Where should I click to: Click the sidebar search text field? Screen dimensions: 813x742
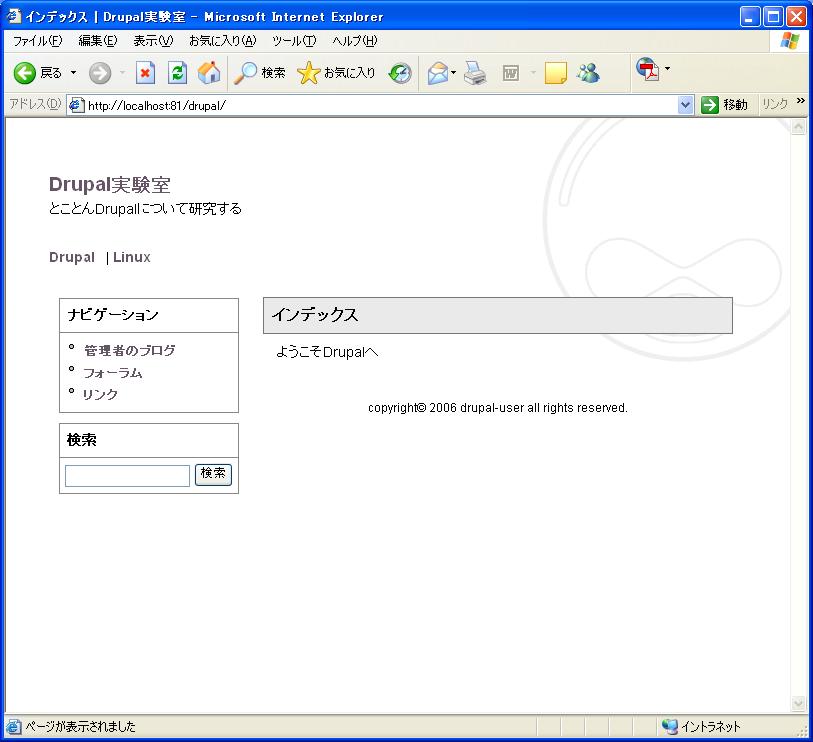[x=127, y=475]
